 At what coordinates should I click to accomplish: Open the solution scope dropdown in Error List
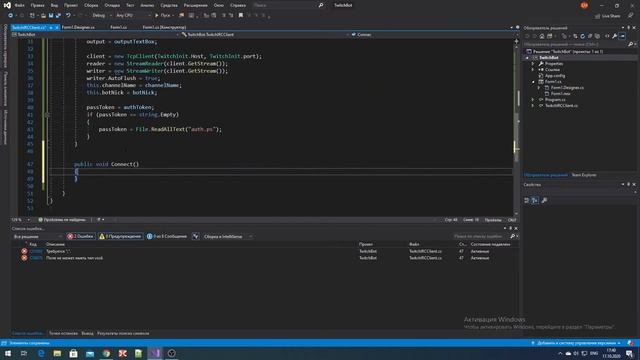[x=37, y=236]
